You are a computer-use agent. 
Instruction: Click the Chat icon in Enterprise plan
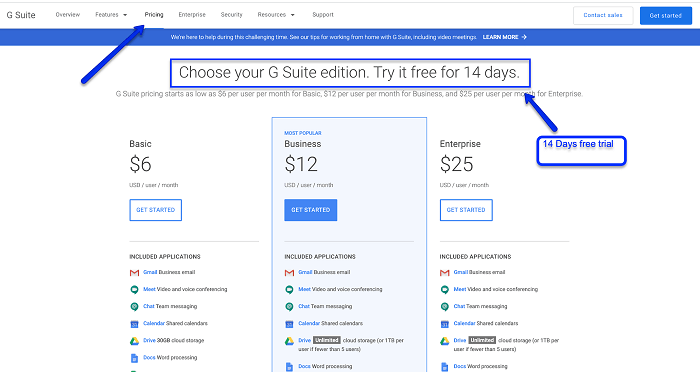point(445,306)
